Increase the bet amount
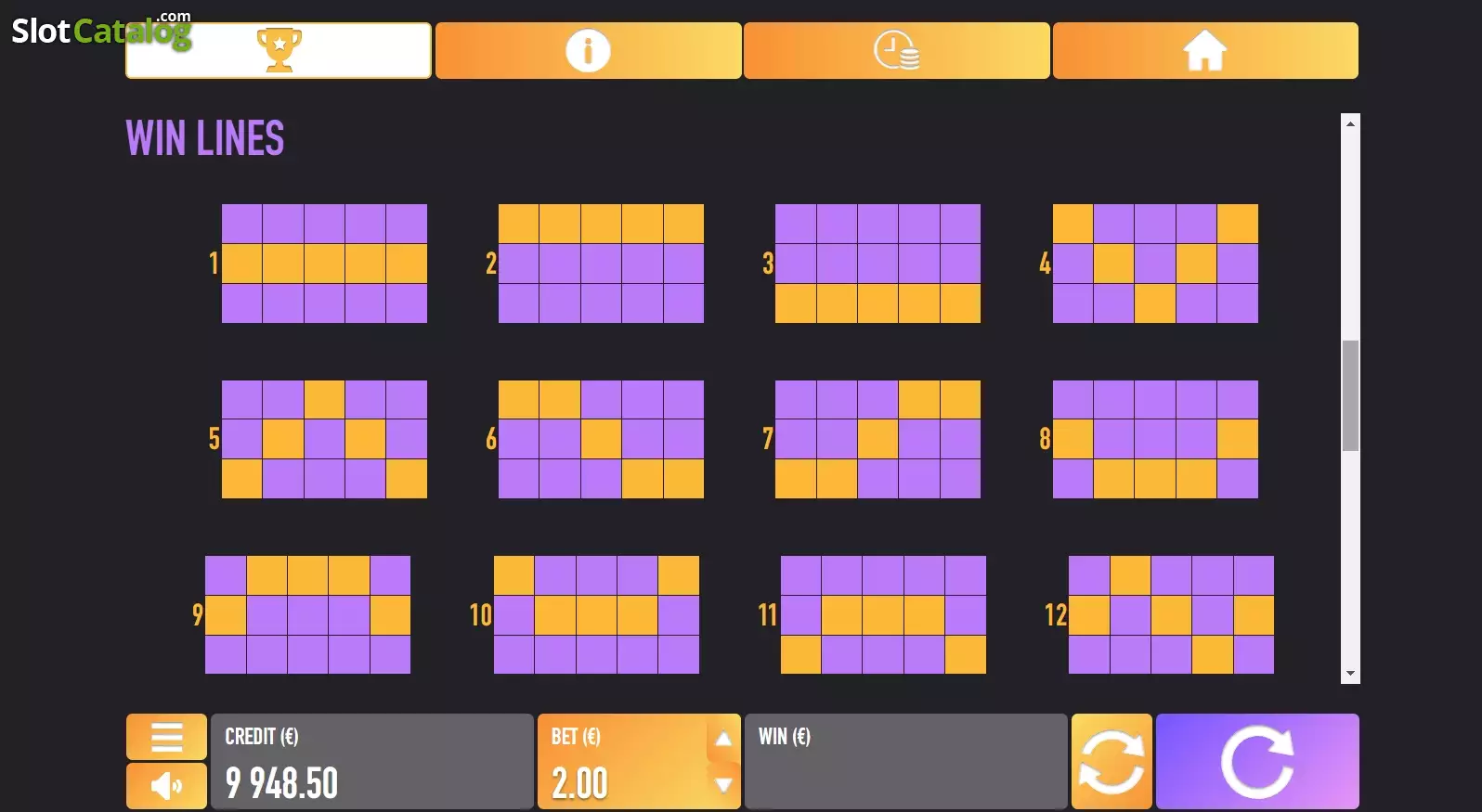This screenshot has width=1482, height=812. coord(723,740)
